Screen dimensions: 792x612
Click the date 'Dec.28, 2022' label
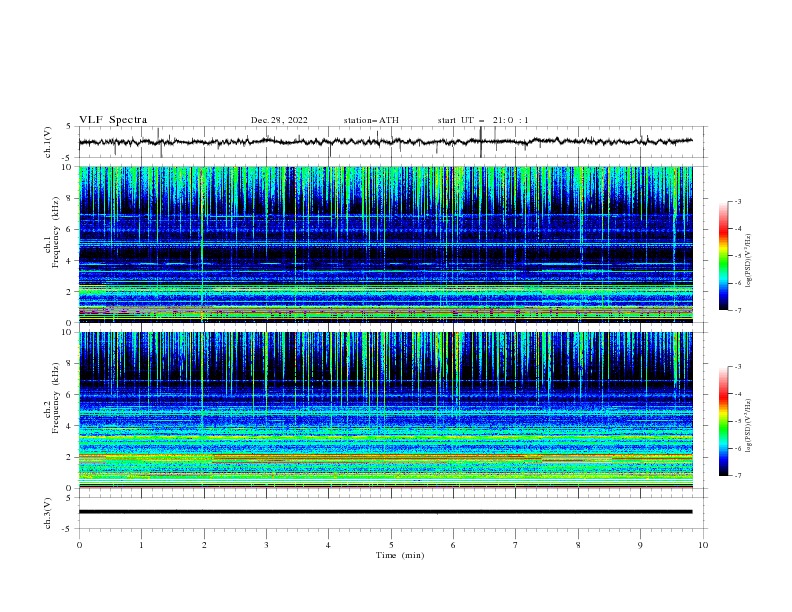click(x=279, y=120)
